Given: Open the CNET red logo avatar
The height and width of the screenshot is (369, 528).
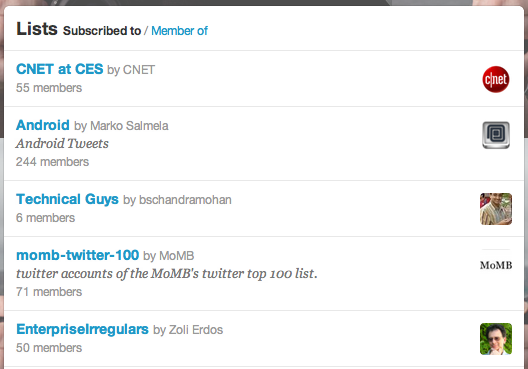Looking at the screenshot, I should point(496,79).
